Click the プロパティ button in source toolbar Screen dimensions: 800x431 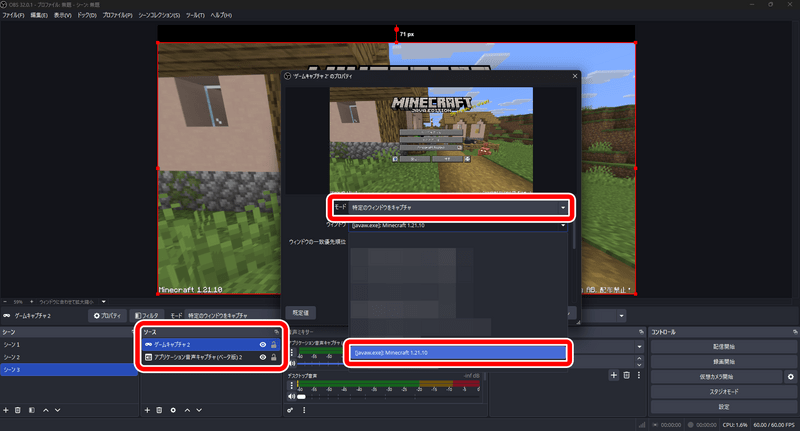pos(107,316)
